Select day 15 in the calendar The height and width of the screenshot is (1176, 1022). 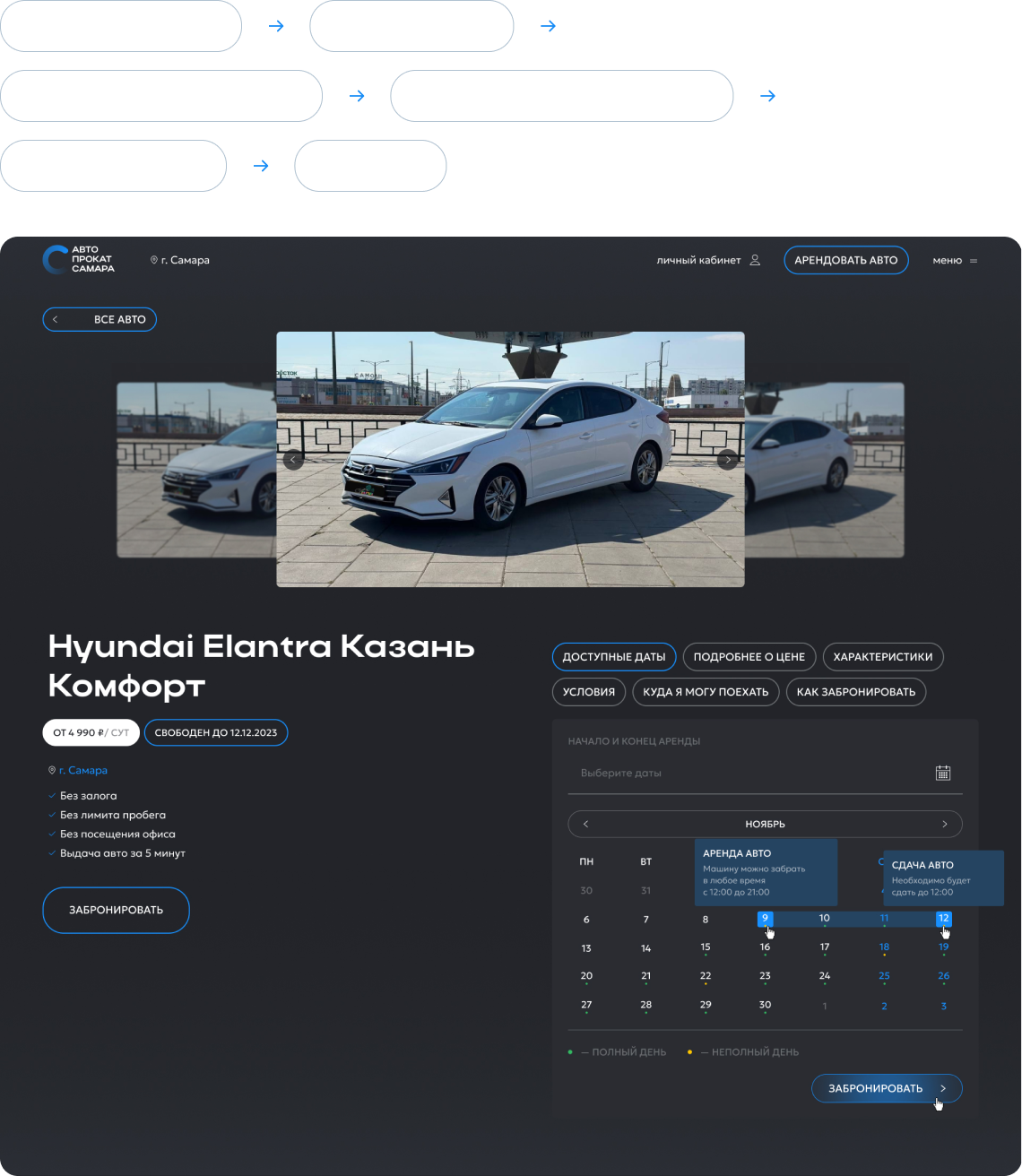[706, 947]
